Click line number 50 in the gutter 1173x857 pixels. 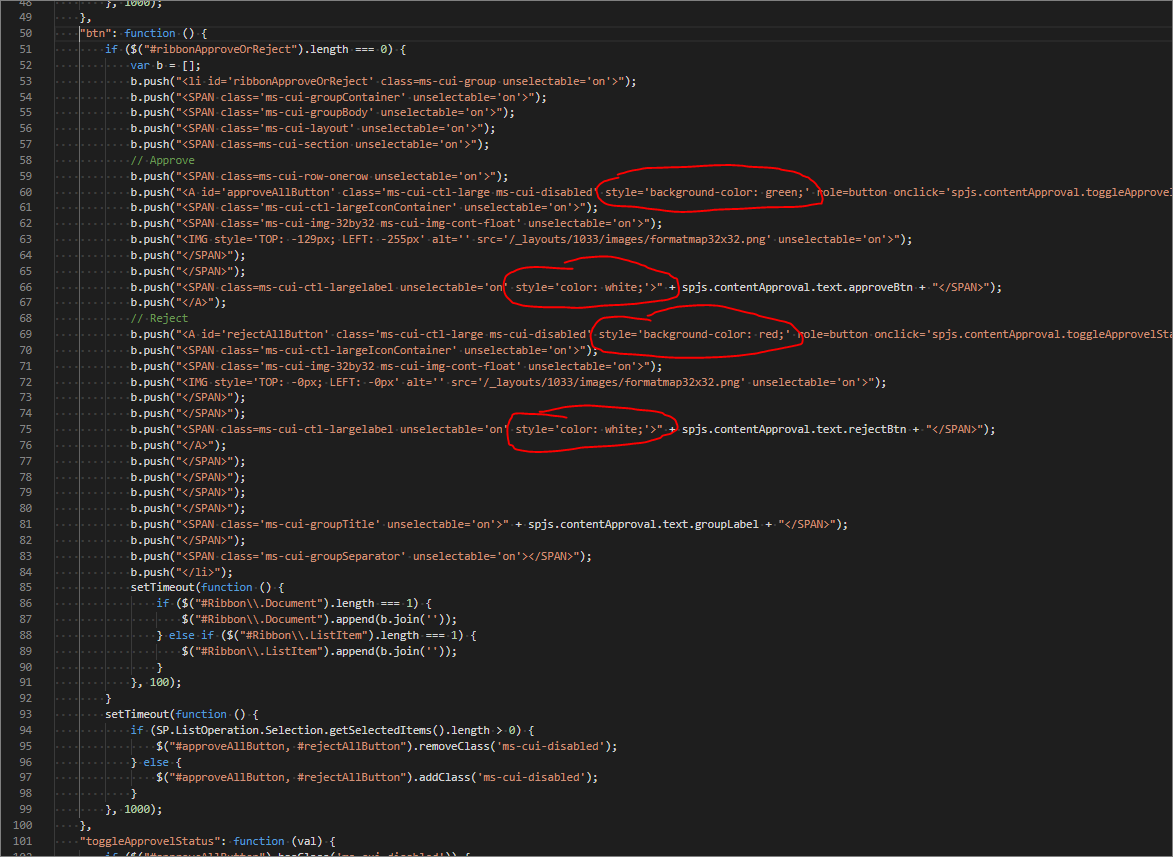[26, 33]
